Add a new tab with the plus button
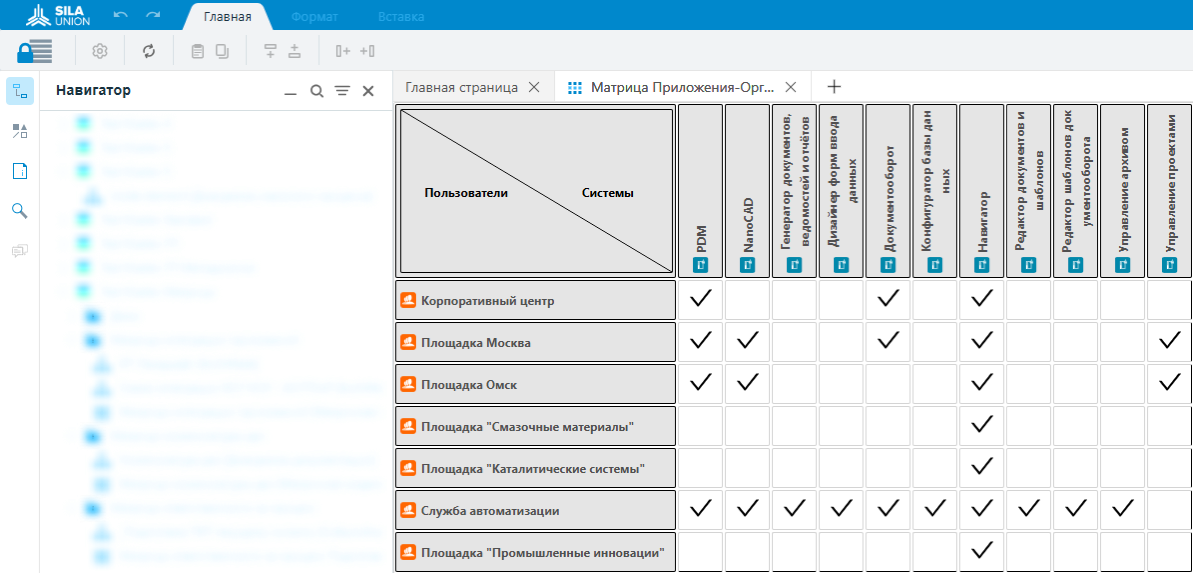The width and height of the screenshot is (1193, 573). [834, 87]
